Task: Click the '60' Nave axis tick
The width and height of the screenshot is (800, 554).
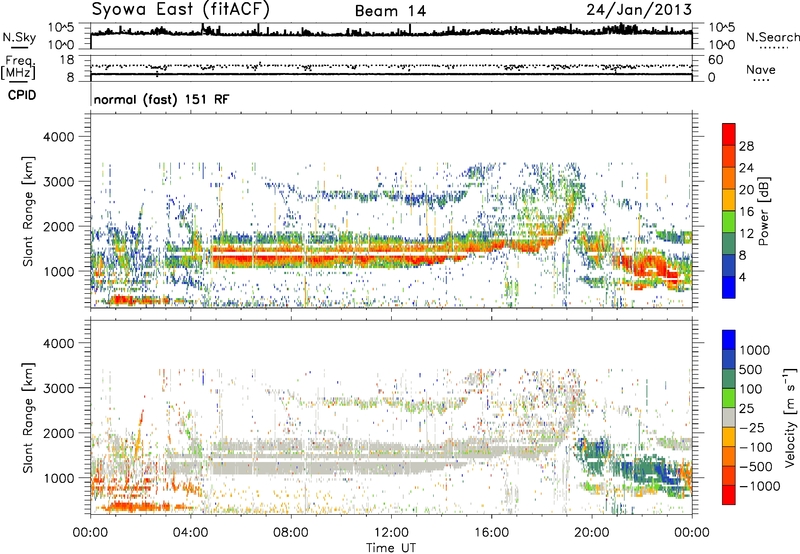Action: (x=715, y=60)
